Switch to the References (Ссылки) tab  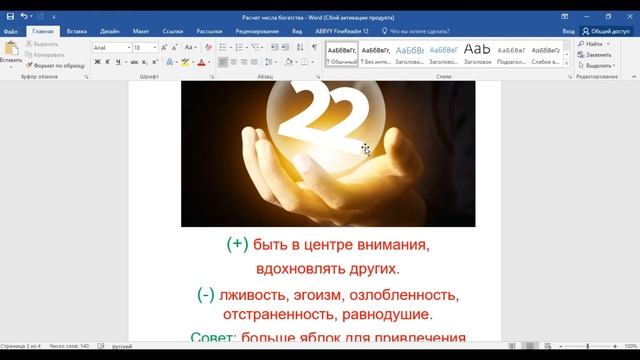click(x=173, y=31)
